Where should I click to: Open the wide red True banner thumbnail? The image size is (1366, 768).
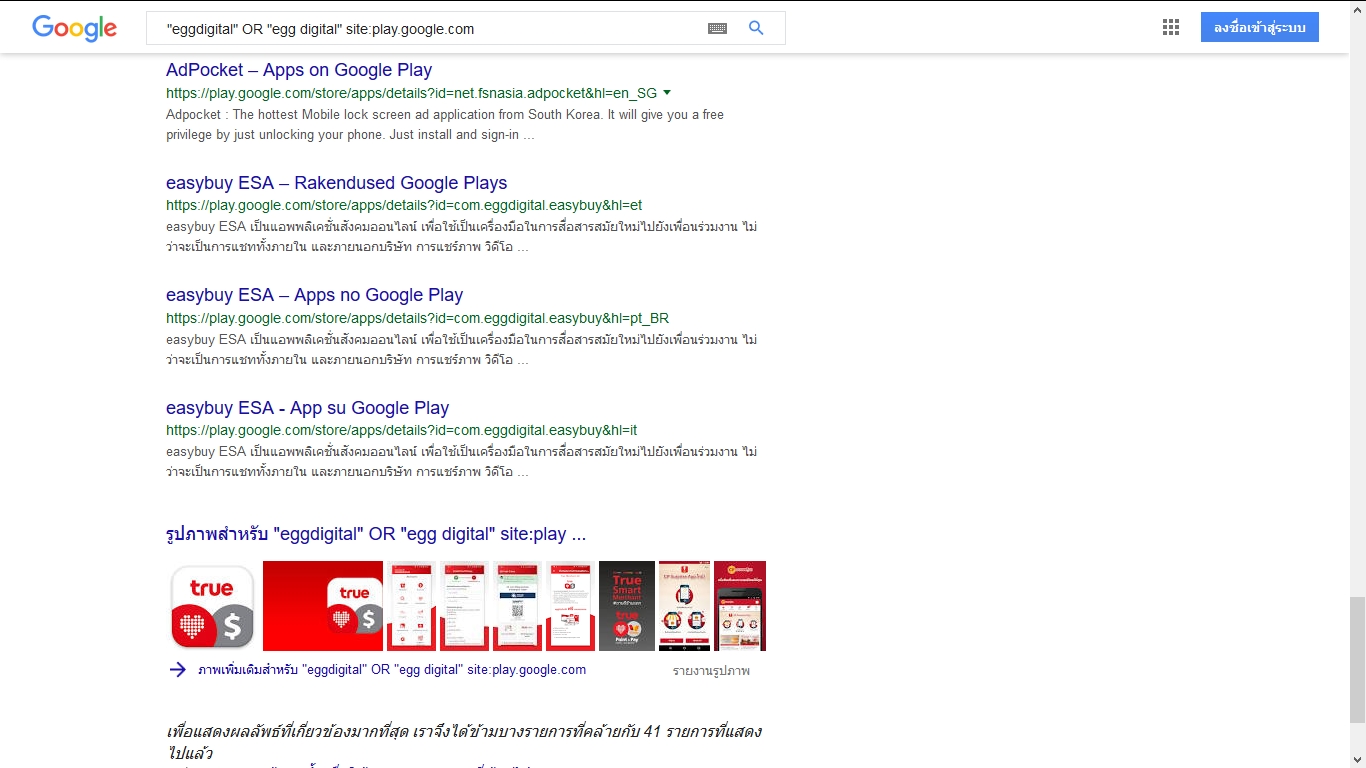(x=323, y=606)
